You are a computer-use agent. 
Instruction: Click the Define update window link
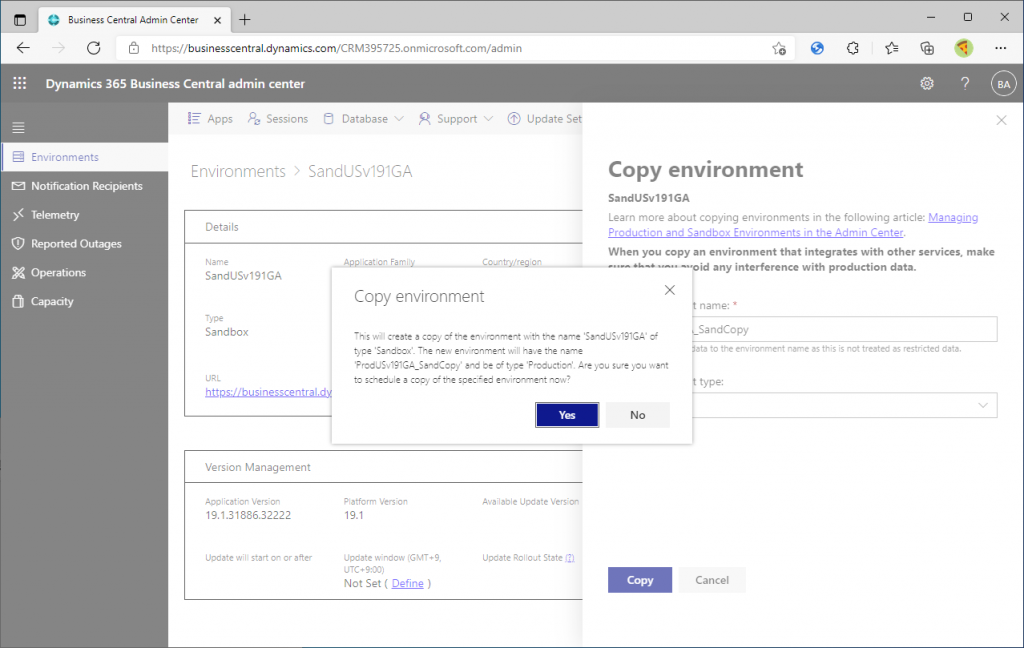408,583
